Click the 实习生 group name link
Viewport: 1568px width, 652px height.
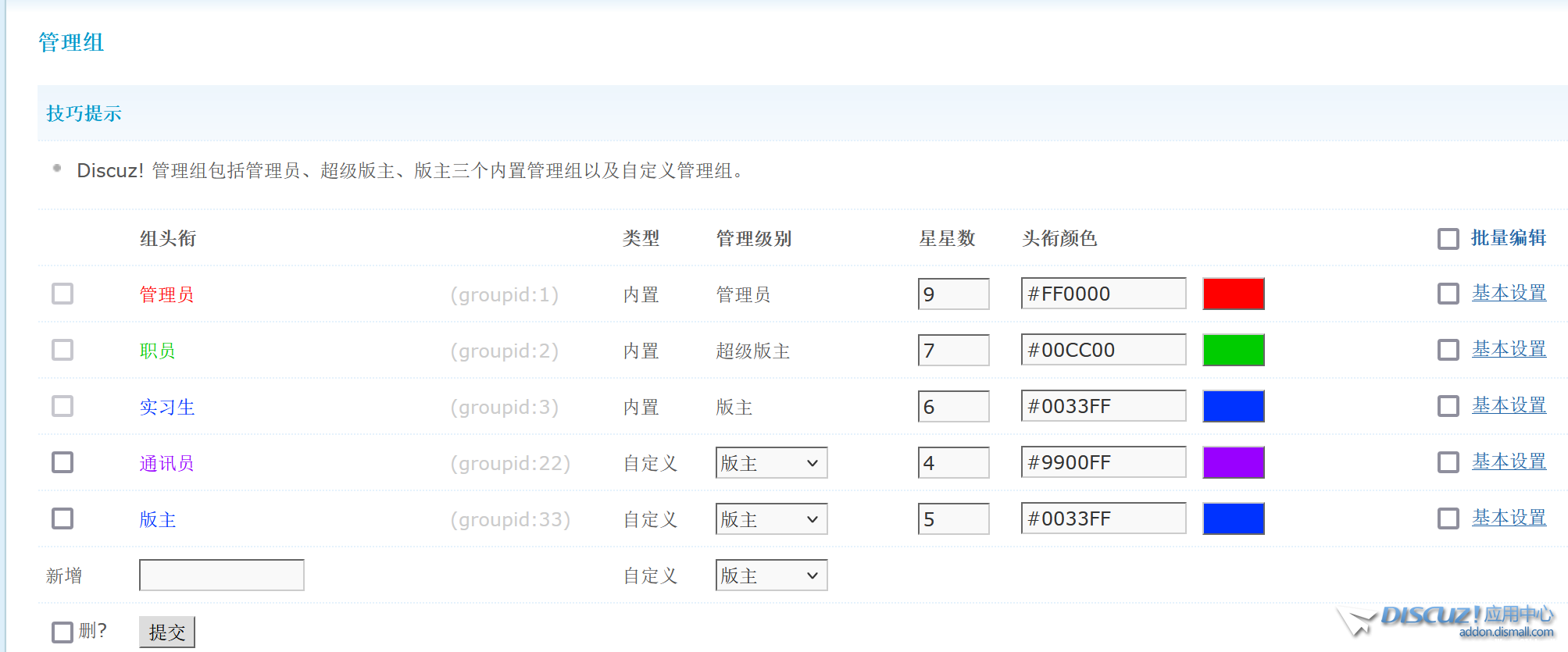click(167, 407)
